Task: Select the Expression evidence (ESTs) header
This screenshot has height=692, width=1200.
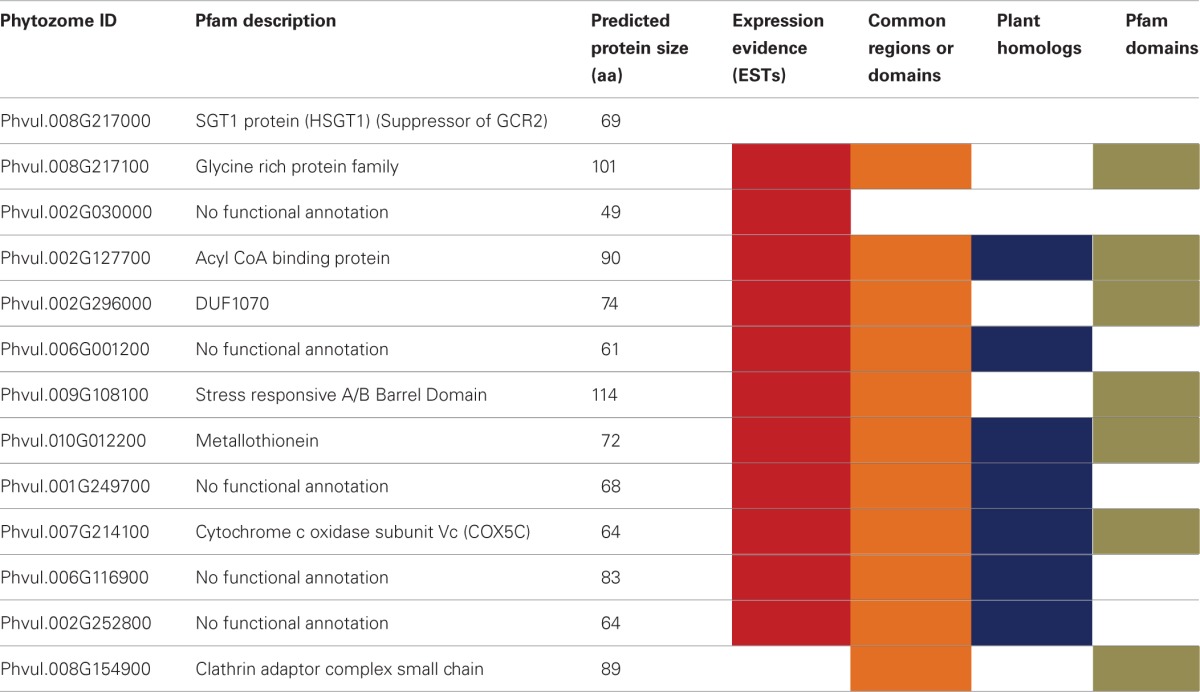Action: tap(778, 48)
